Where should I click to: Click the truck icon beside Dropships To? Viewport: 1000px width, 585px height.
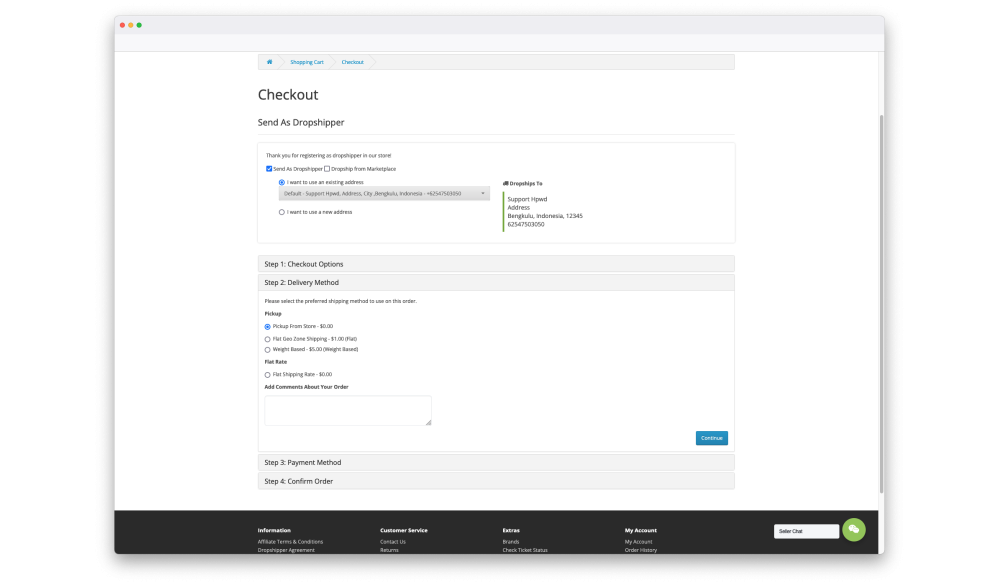(505, 184)
